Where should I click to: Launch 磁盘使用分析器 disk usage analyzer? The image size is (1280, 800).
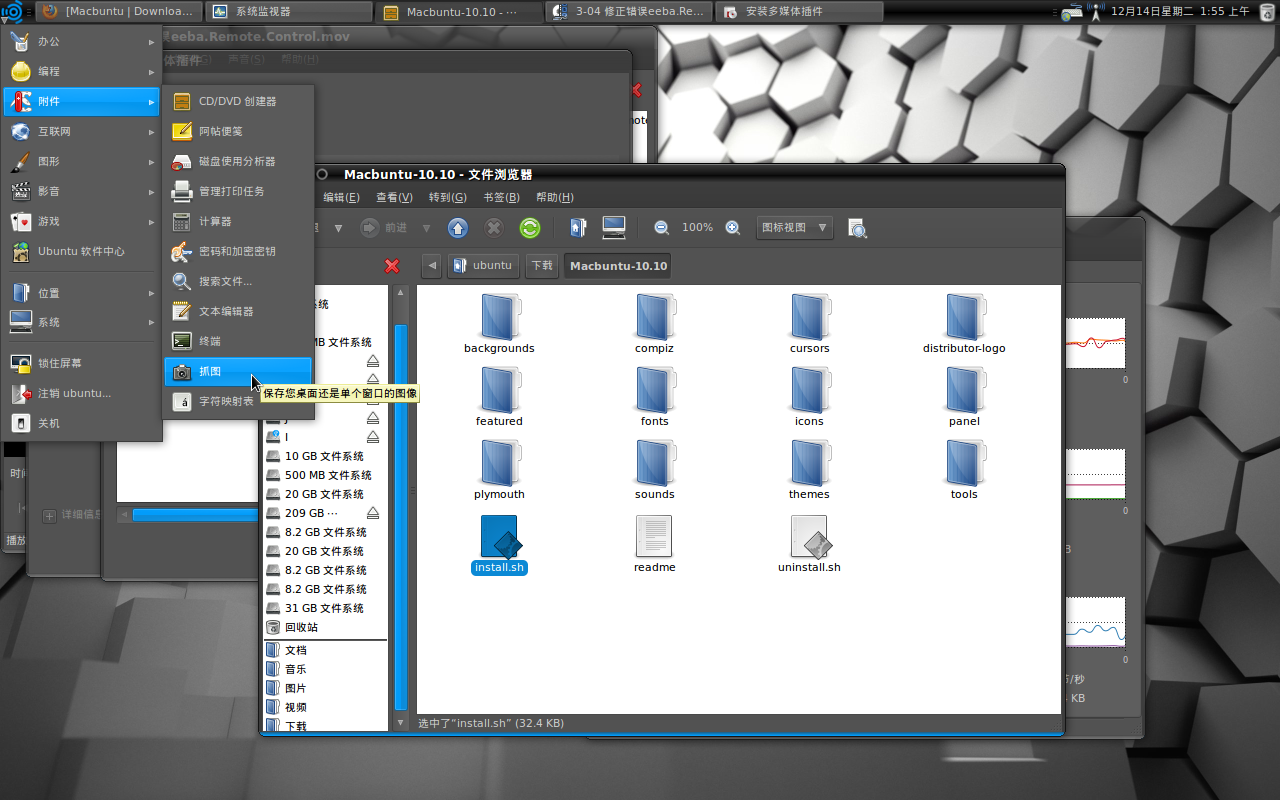pos(238,161)
